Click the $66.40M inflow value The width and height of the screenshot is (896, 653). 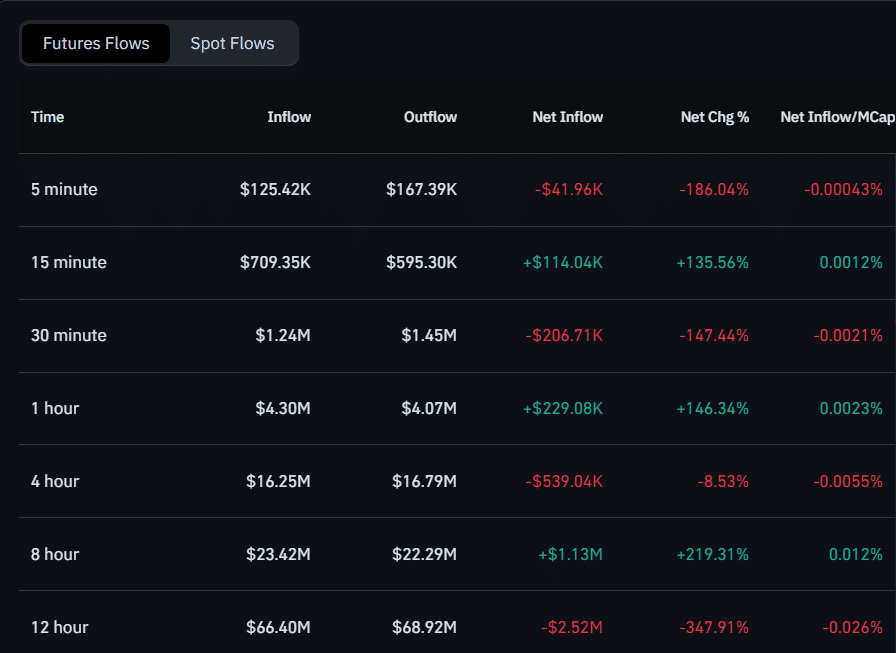pyautogui.click(x=278, y=627)
